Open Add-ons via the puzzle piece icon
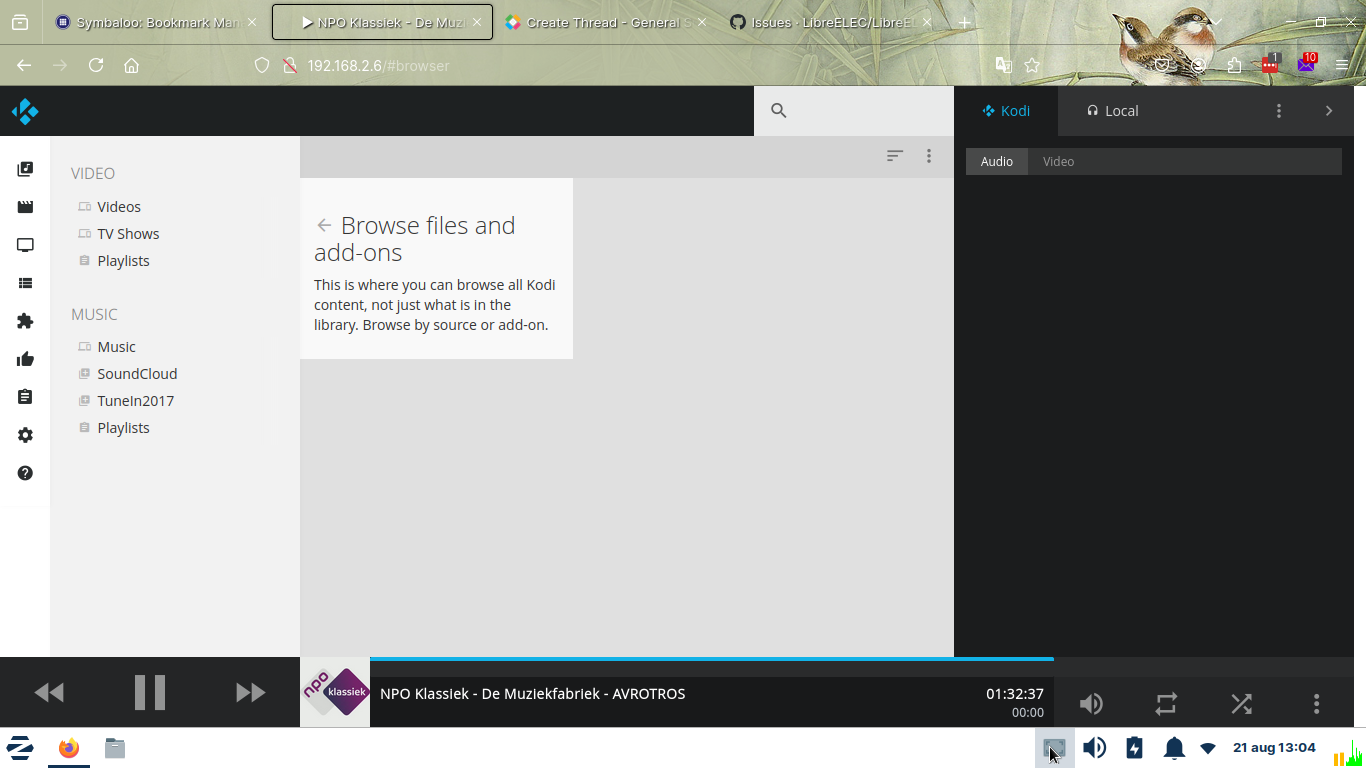The image size is (1366, 768). pos(25,321)
